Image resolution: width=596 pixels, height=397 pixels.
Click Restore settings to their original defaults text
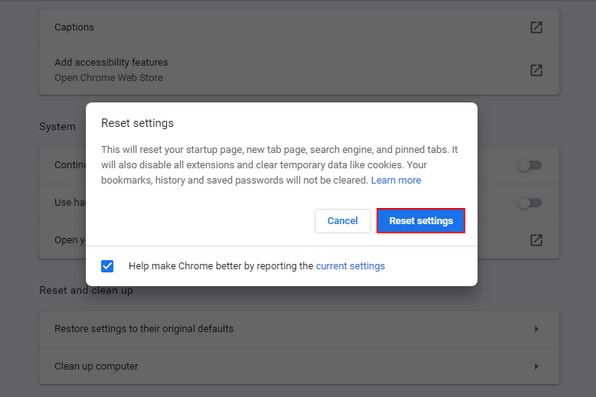pyautogui.click(x=144, y=329)
